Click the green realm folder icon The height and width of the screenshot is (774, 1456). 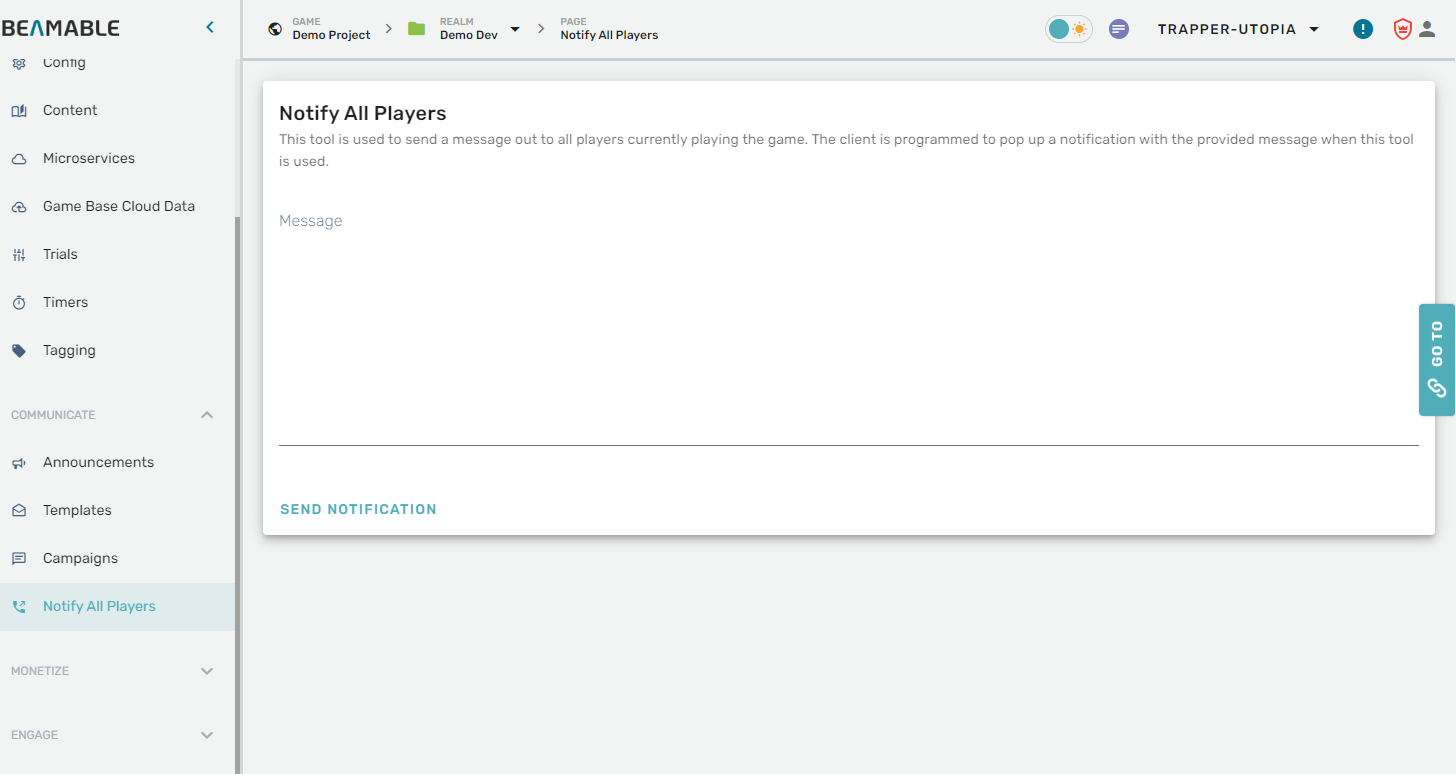click(x=417, y=29)
